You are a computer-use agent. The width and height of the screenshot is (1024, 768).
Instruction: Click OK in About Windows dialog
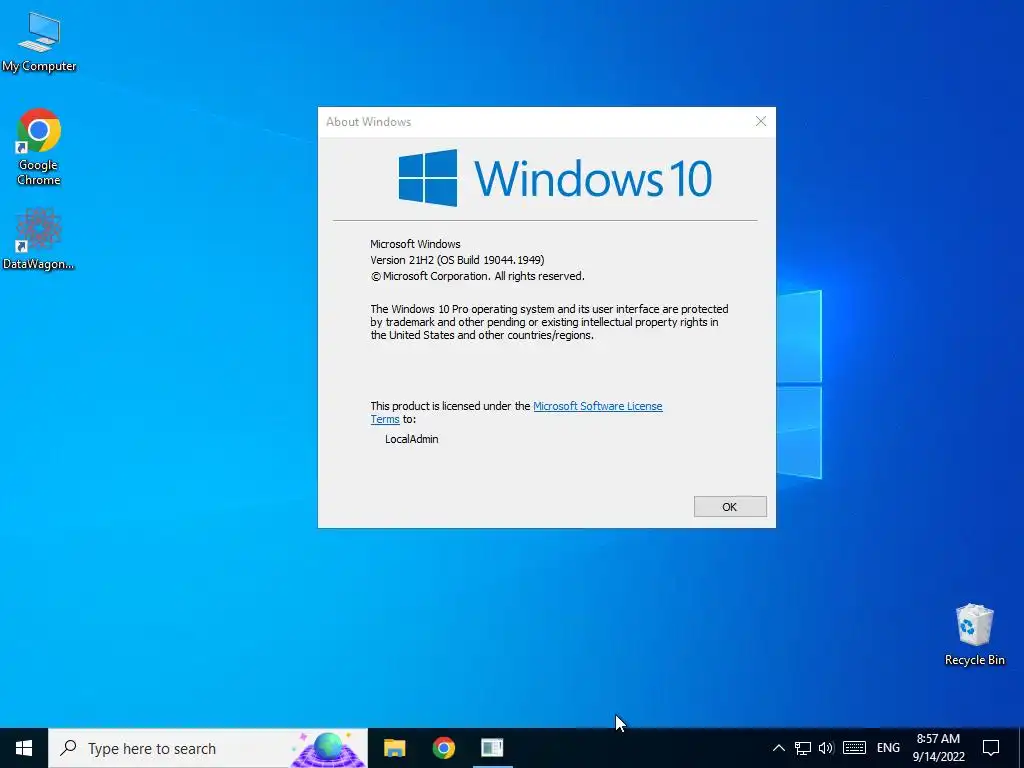coord(730,507)
